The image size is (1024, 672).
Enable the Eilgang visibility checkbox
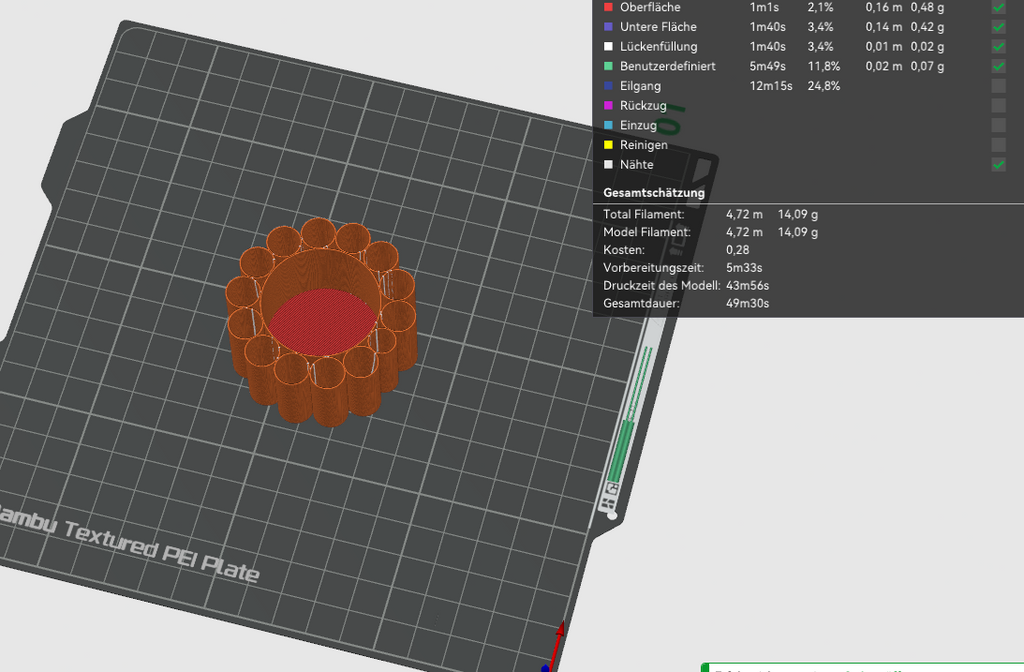pos(999,86)
